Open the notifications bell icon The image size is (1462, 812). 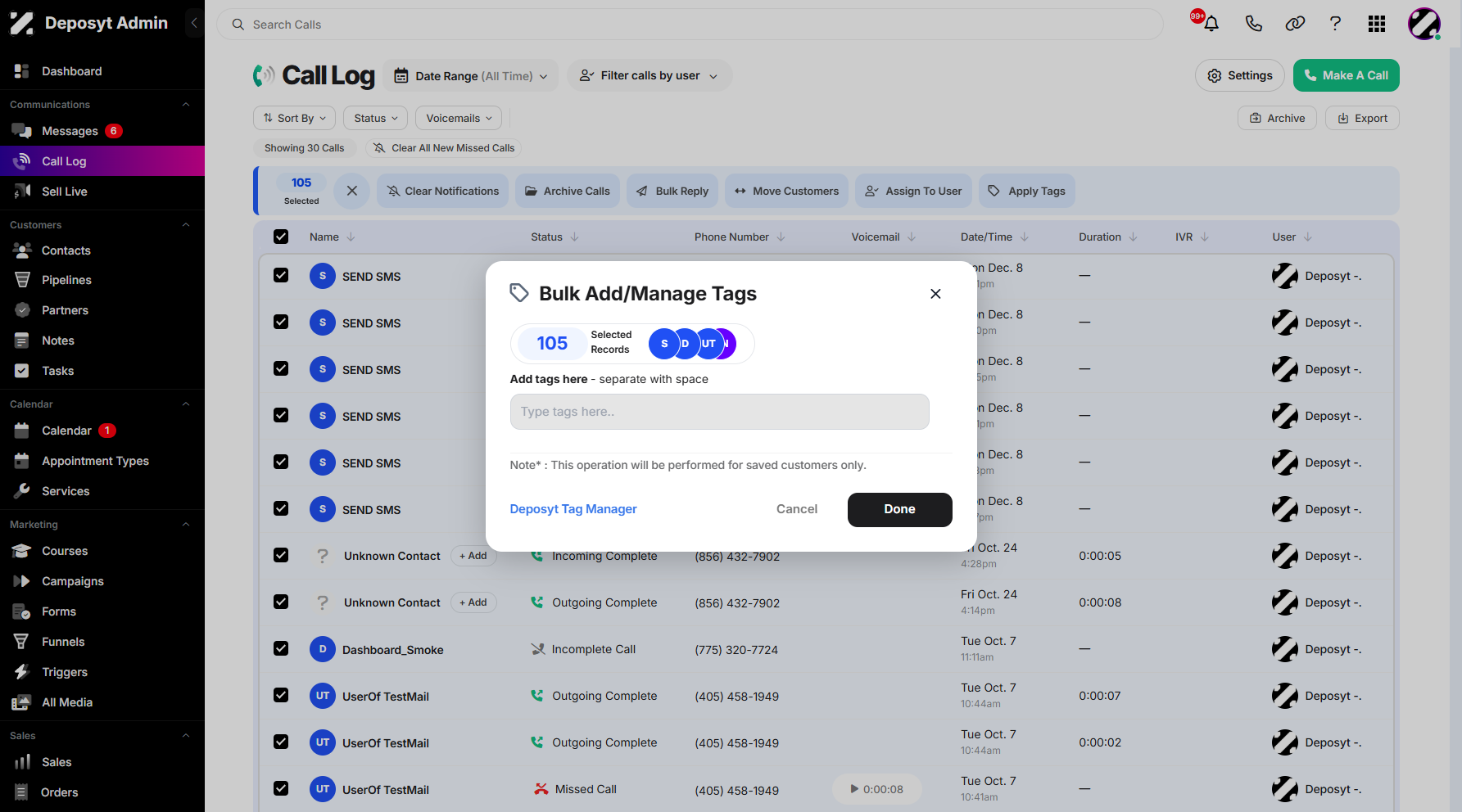[1211, 24]
